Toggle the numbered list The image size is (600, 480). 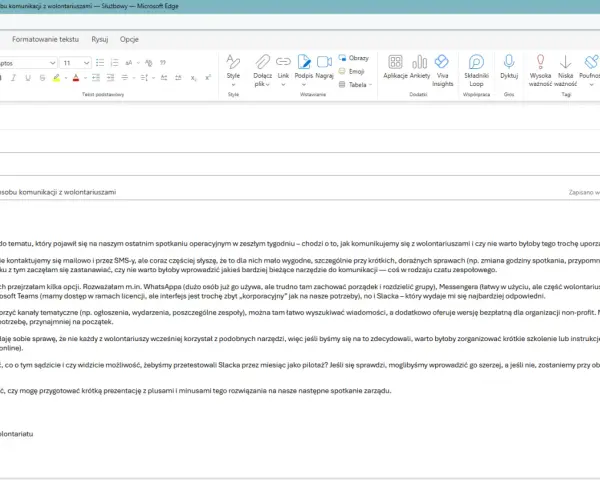click(x=114, y=62)
